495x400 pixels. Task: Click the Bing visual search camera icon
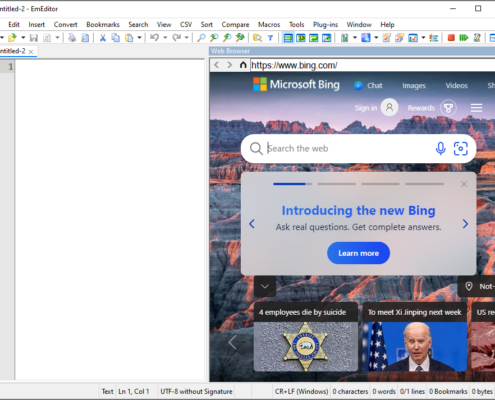point(461,149)
